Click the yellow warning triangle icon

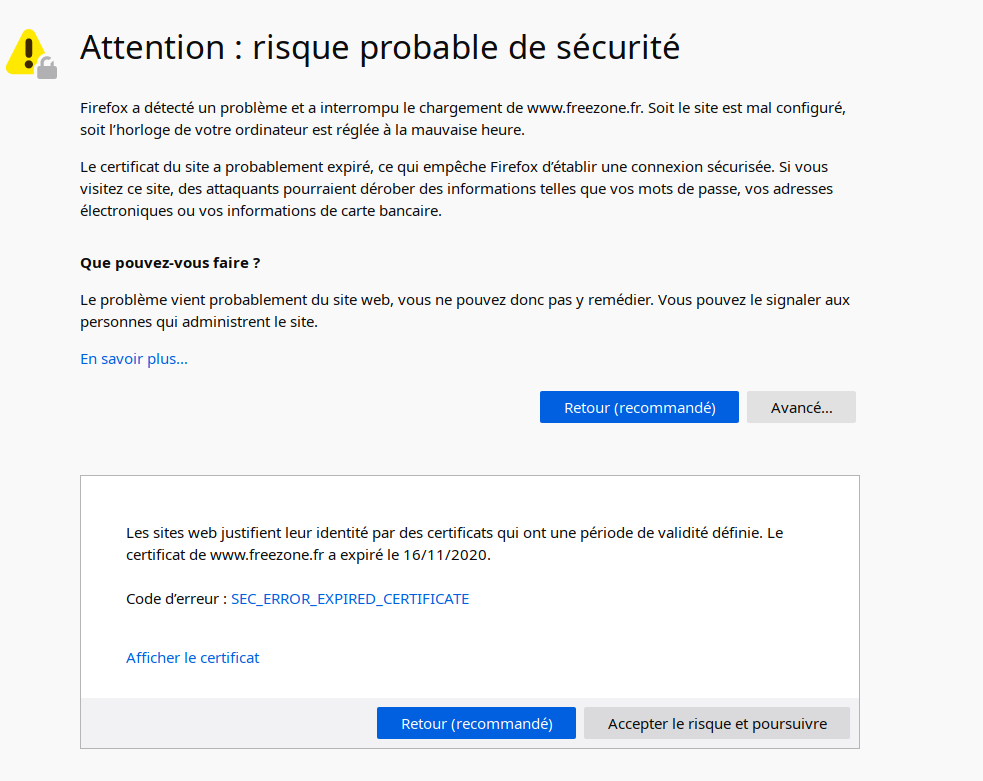coord(26,52)
